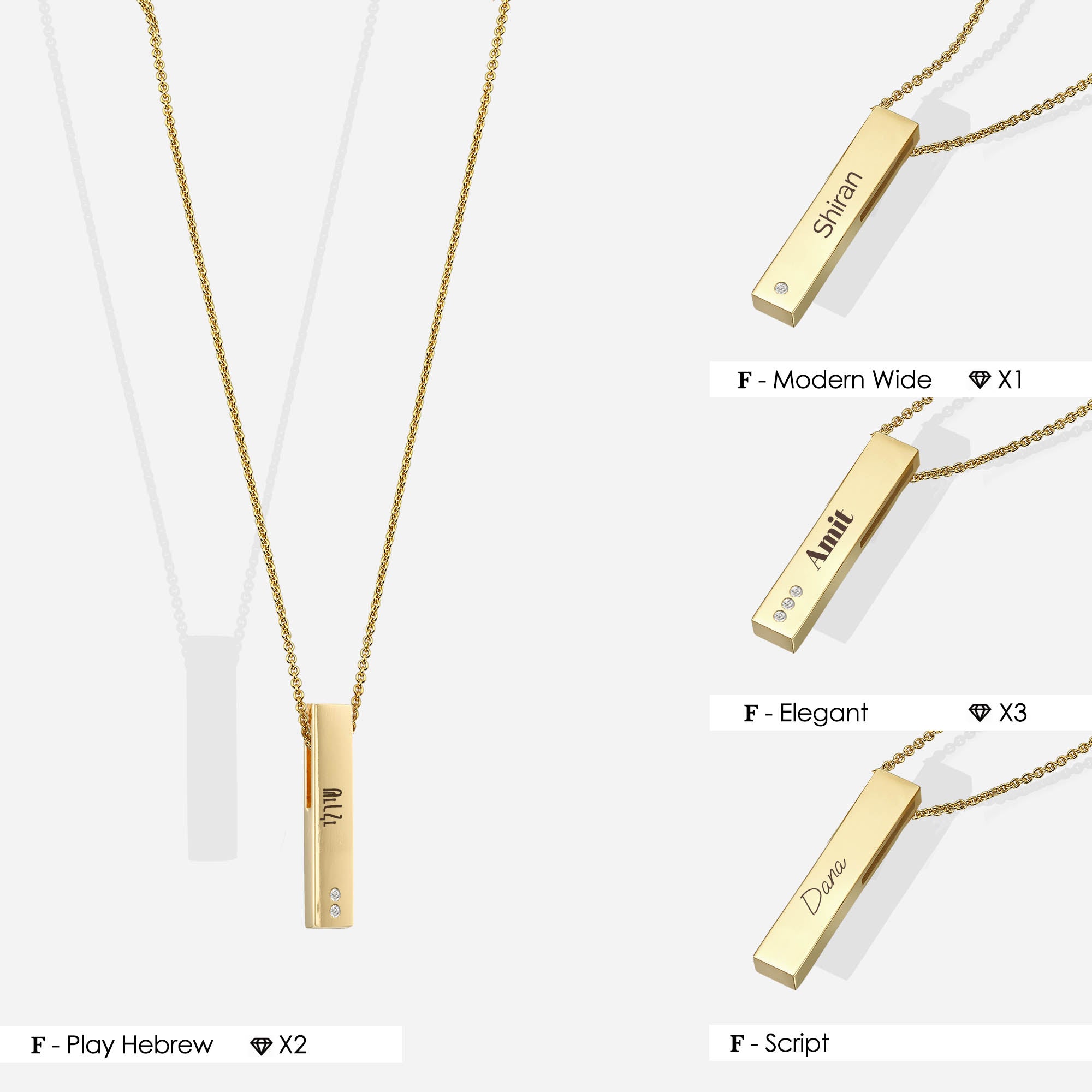Click the diamond icon beside X3
Screen dimensions: 1092x1092
980,713
